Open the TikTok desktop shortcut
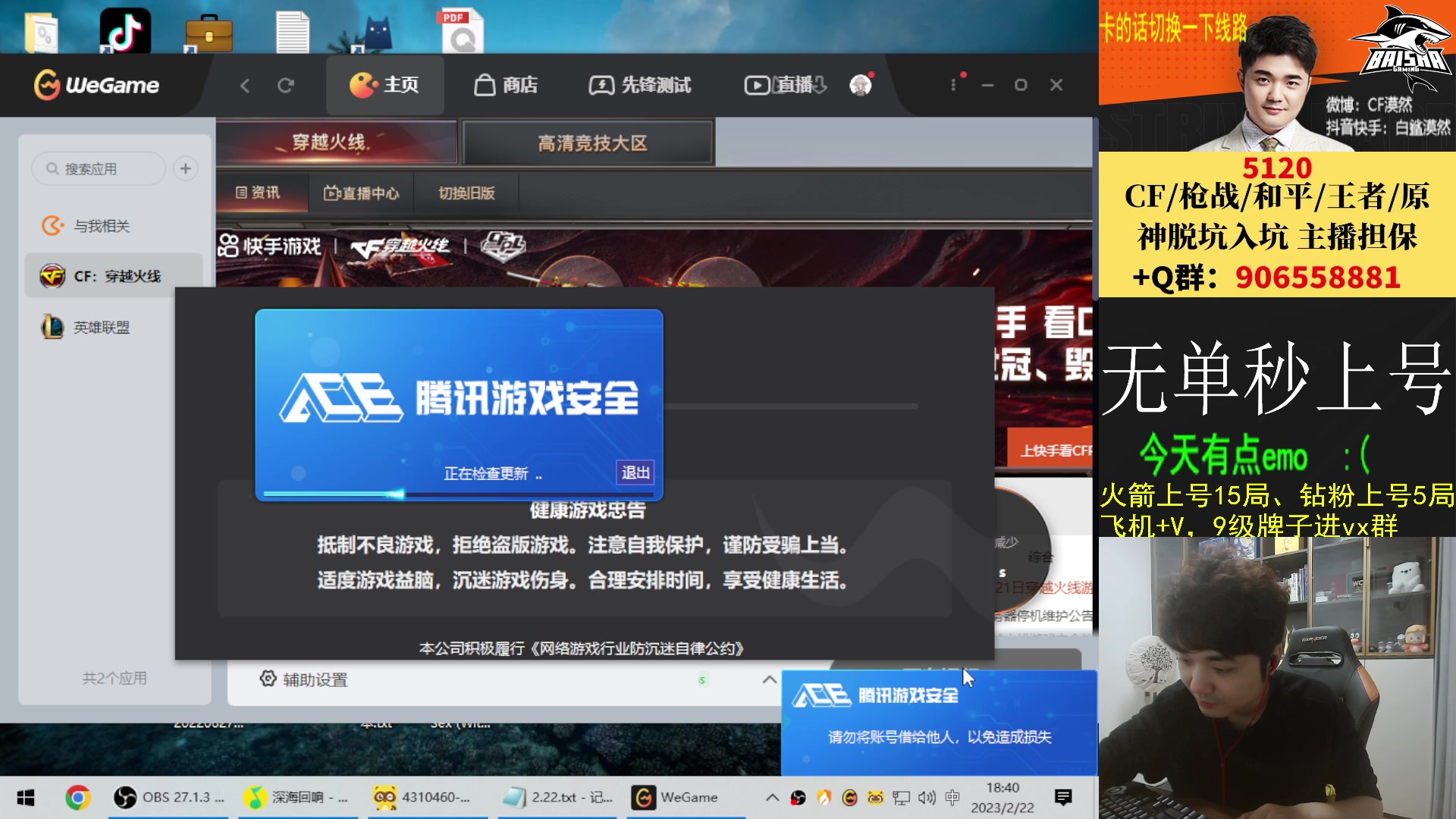Screen dimensions: 1456x819 pyautogui.click(x=125, y=30)
